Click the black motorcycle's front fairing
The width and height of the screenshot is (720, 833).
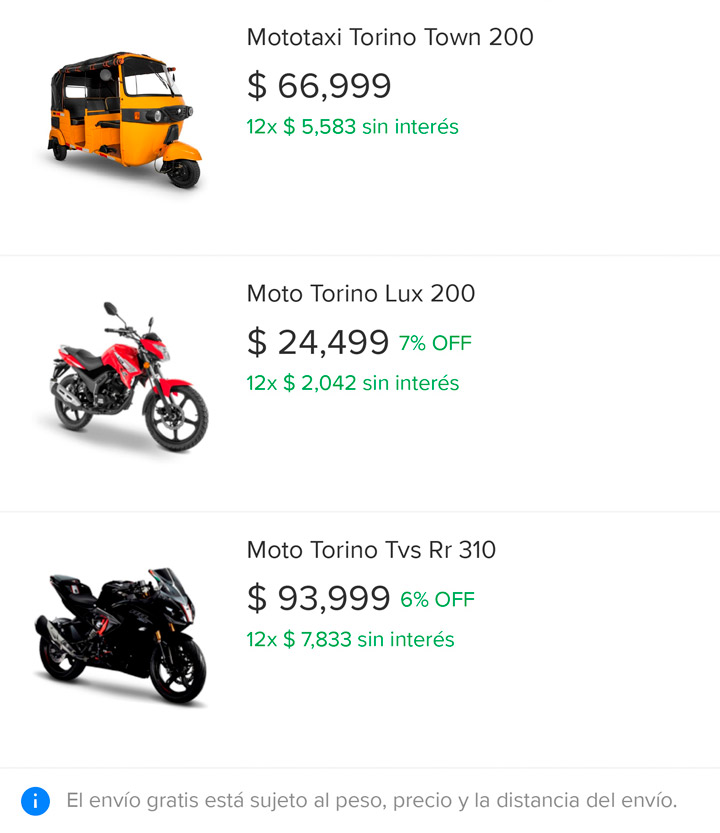click(x=173, y=595)
